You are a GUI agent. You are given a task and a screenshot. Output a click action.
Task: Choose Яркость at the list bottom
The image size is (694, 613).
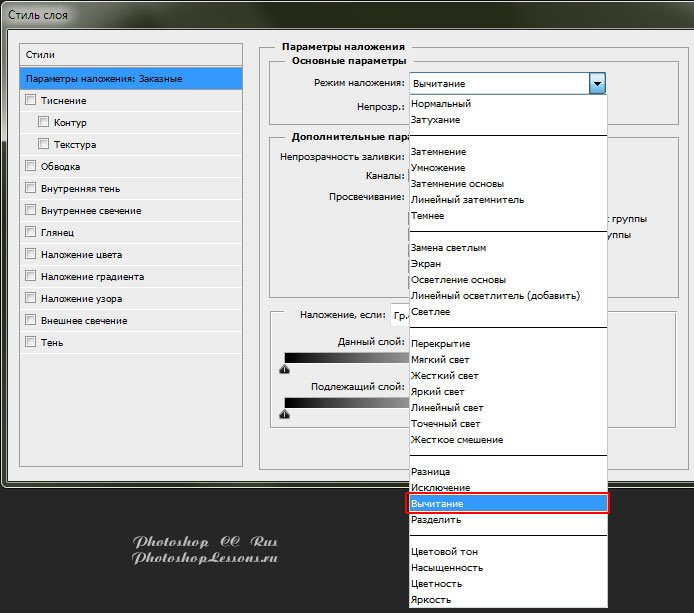point(431,600)
